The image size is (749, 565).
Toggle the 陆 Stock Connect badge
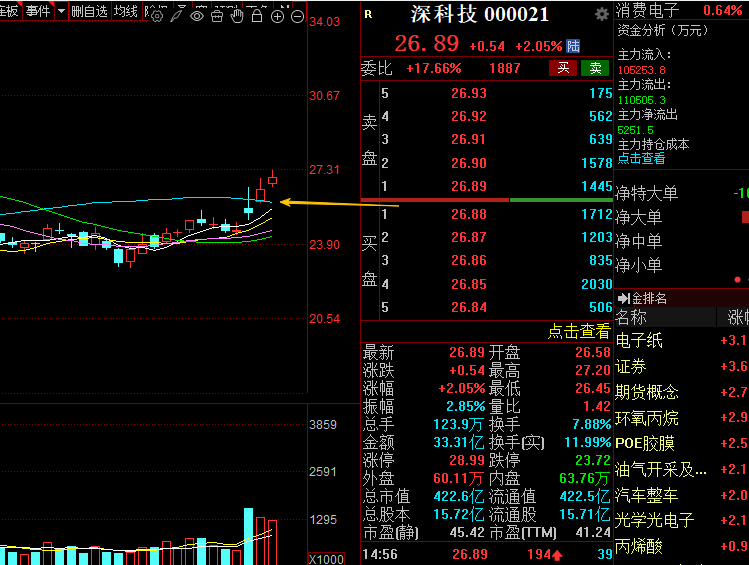pos(573,45)
